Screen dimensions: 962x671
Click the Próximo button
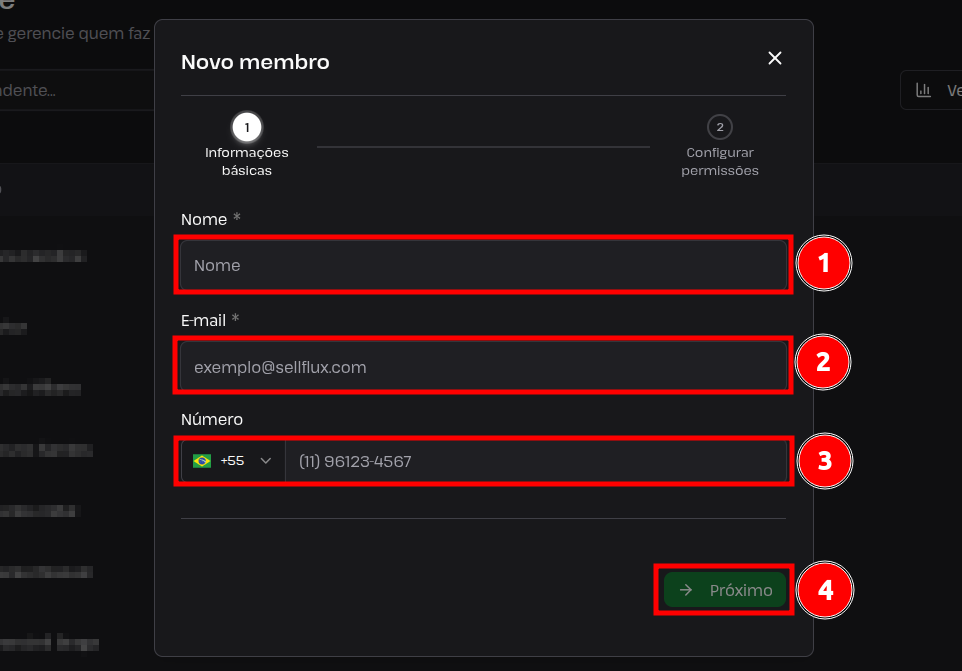725,590
